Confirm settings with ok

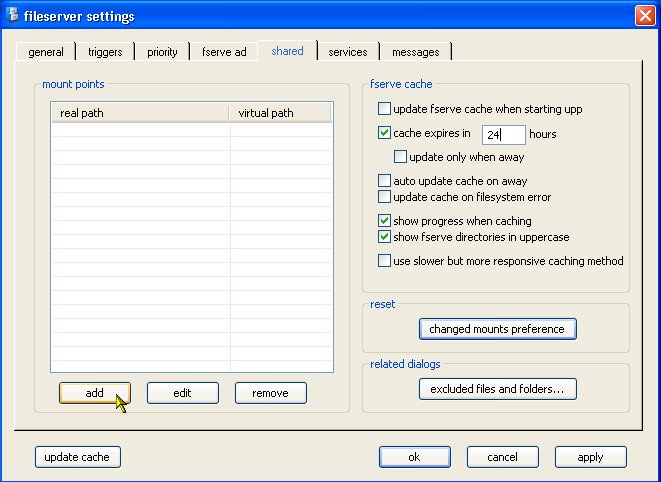tap(414, 457)
